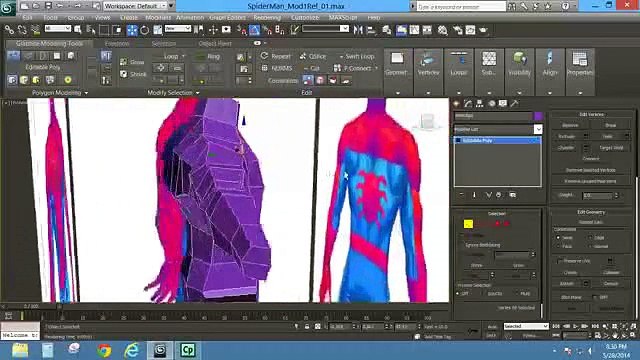Open the key filter Selected dropdown
The height and width of the screenshot is (360, 640).
(x=526, y=326)
